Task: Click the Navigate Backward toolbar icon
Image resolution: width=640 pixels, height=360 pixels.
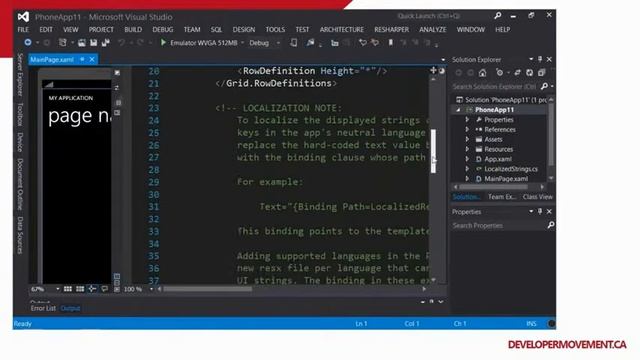Action: point(28,42)
